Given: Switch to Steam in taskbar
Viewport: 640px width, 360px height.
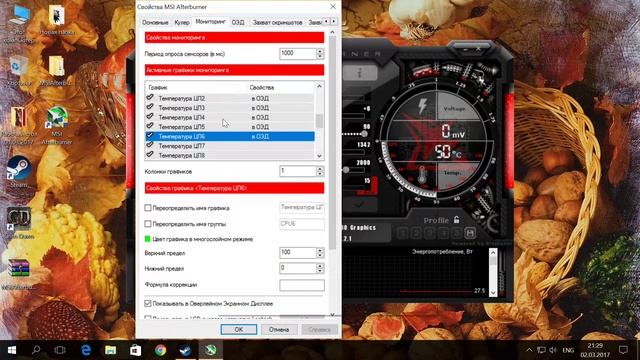Looking at the screenshot, I should point(185,350).
